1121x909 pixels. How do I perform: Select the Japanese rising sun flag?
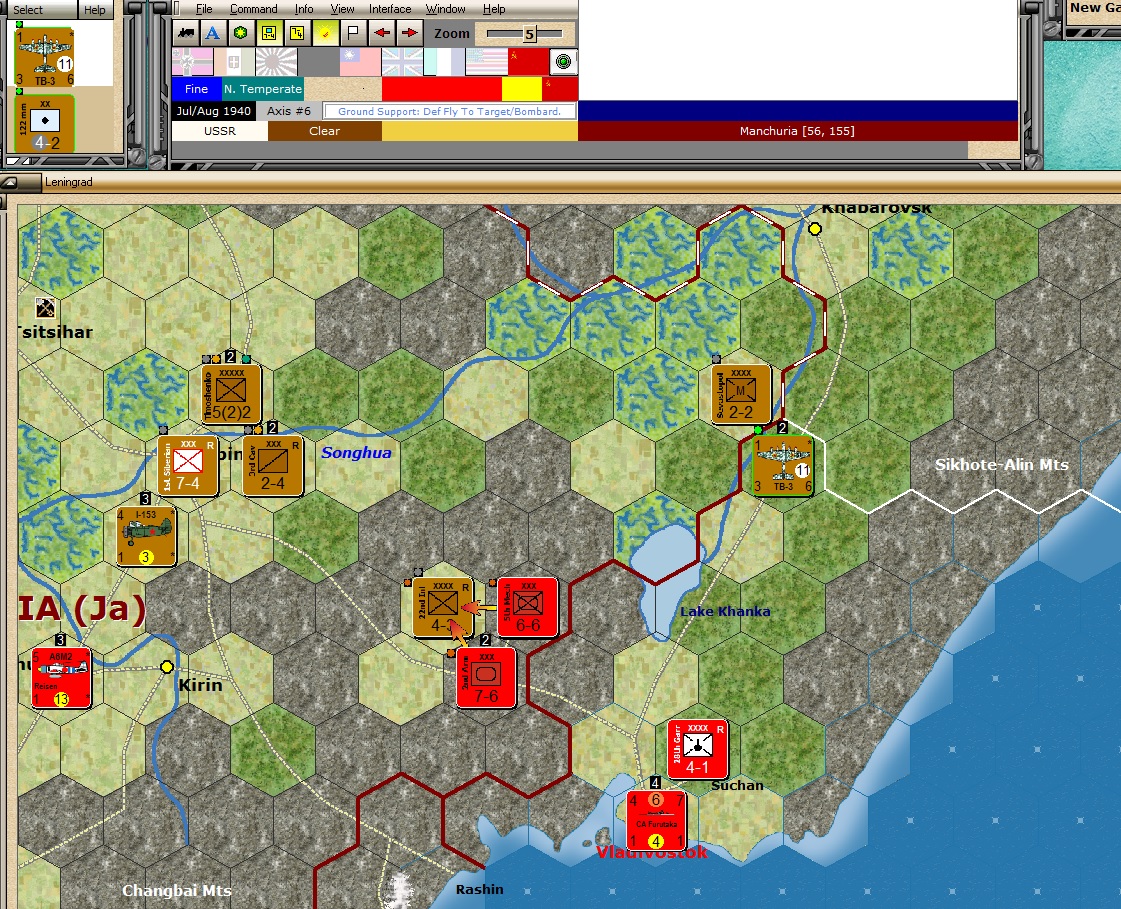click(277, 62)
